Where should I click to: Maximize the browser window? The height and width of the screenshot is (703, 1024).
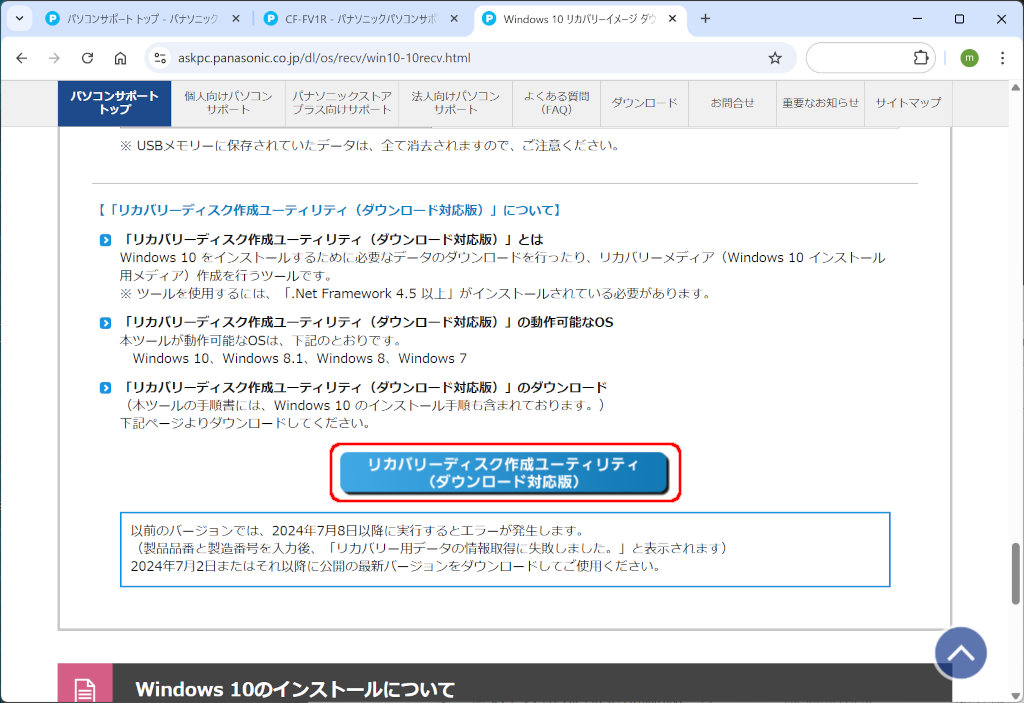(x=959, y=19)
